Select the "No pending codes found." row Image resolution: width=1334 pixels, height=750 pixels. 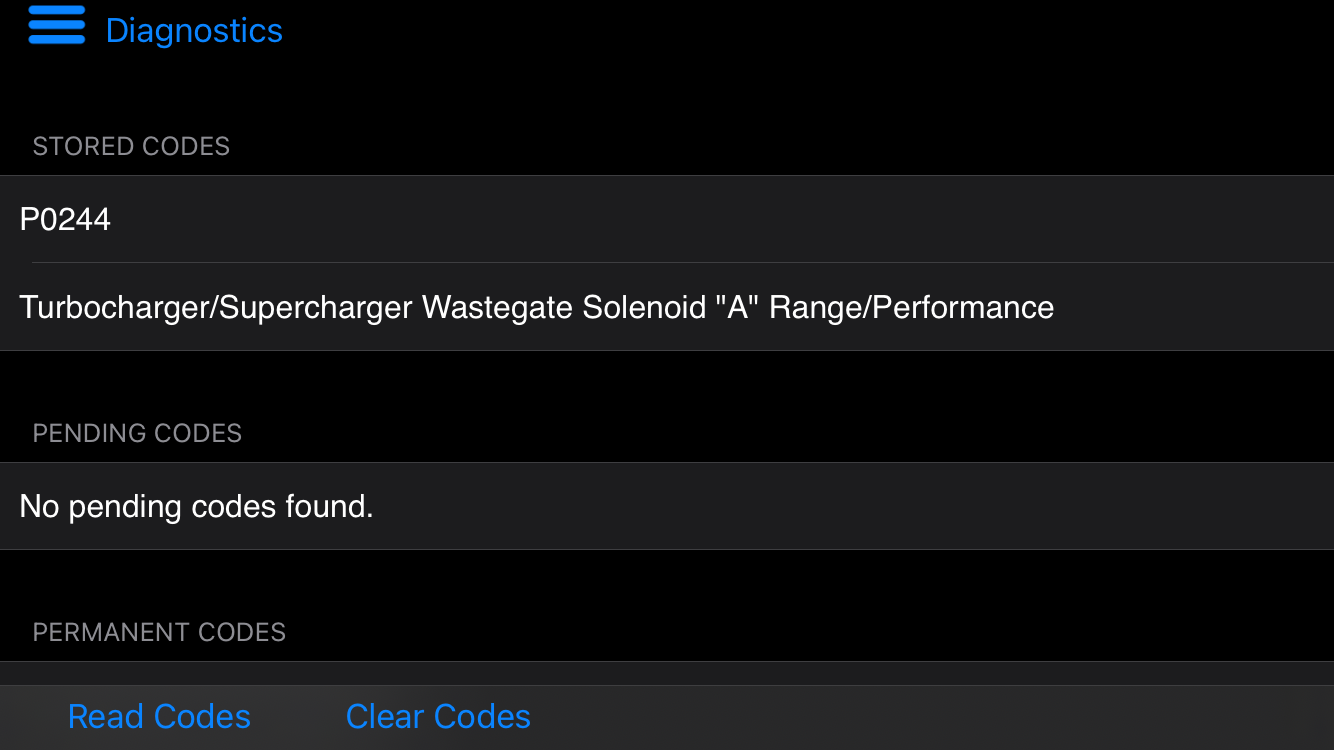click(667, 506)
